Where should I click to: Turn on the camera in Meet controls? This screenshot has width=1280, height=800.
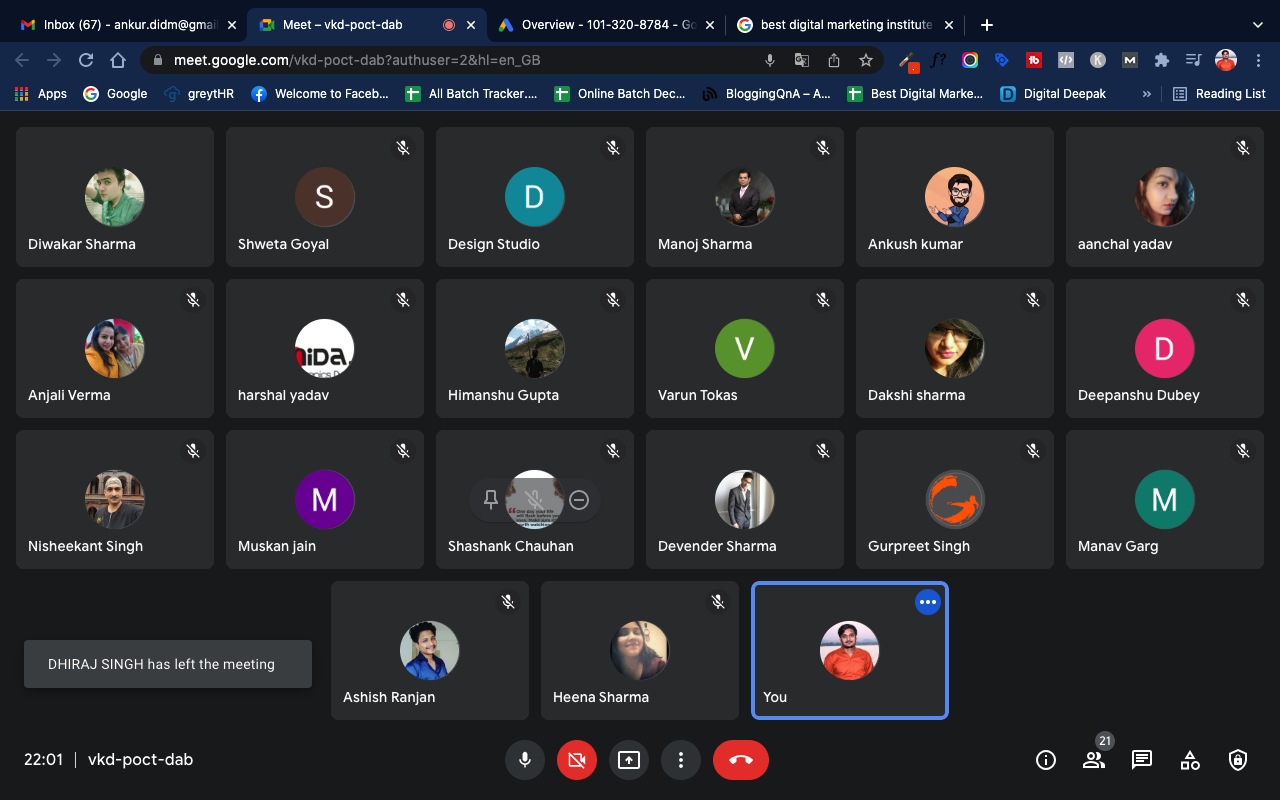(x=576, y=760)
